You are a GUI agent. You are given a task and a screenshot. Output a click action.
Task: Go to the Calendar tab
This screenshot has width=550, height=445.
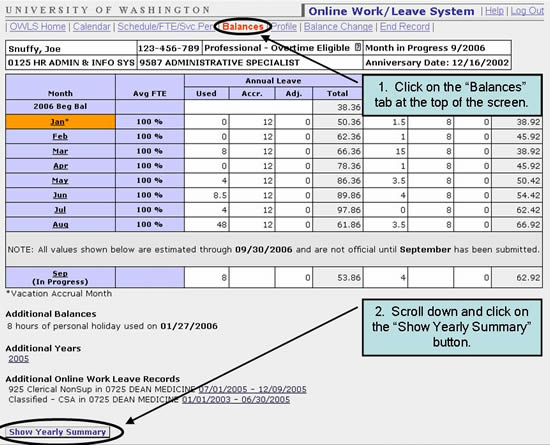[x=92, y=27]
